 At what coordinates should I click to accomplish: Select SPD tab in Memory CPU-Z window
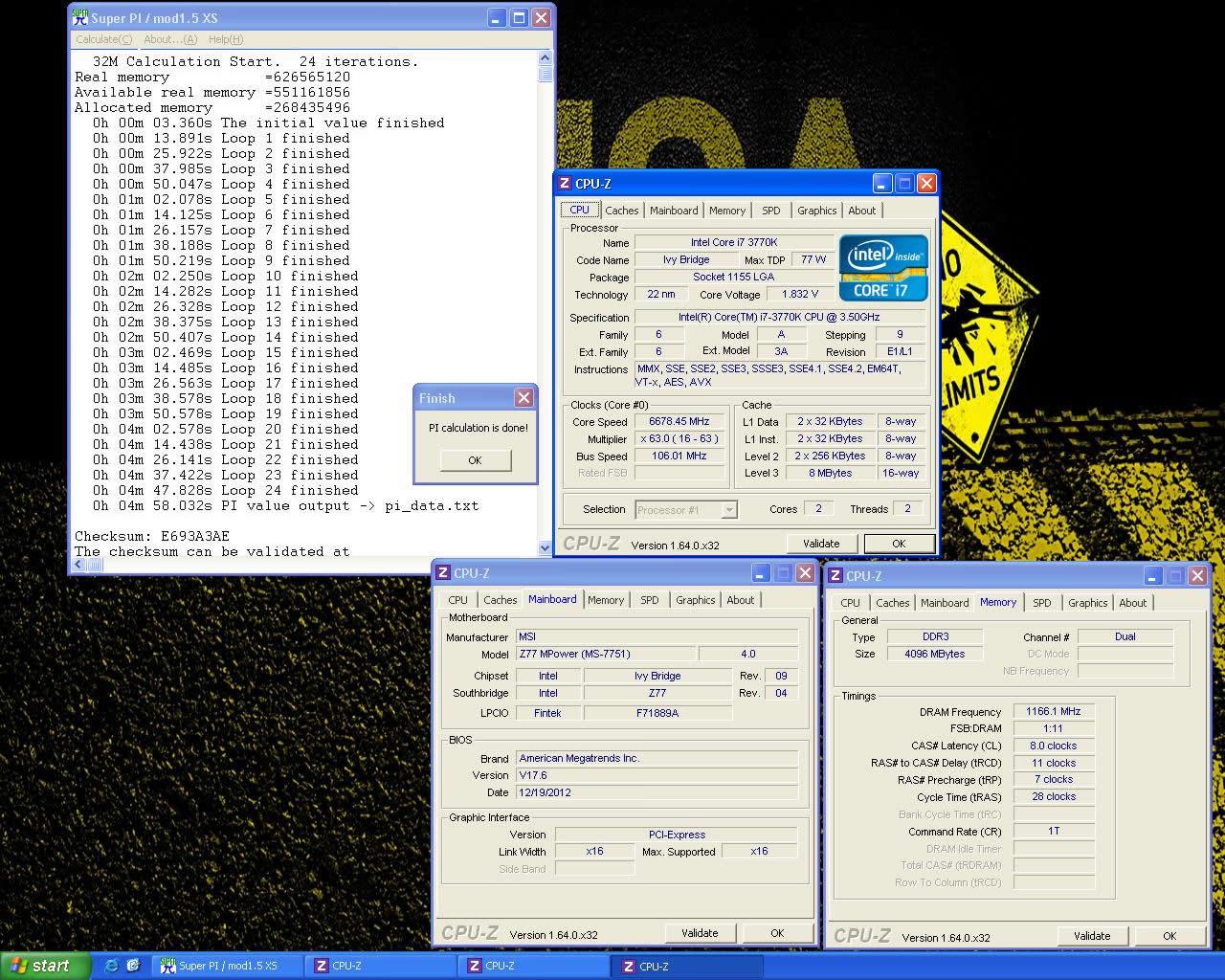tap(1042, 603)
